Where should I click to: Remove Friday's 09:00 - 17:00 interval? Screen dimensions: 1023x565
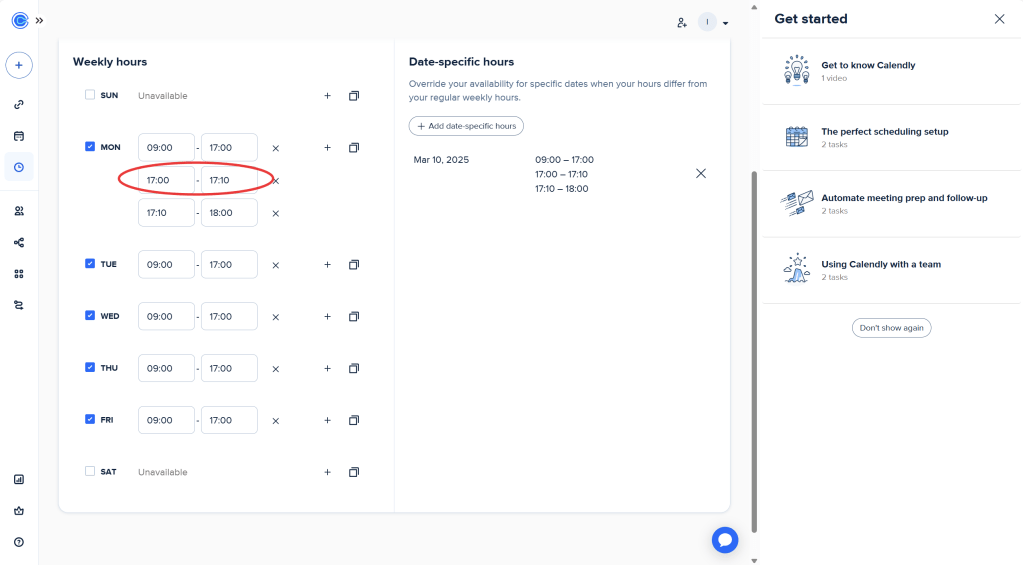(x=276, y=421)
